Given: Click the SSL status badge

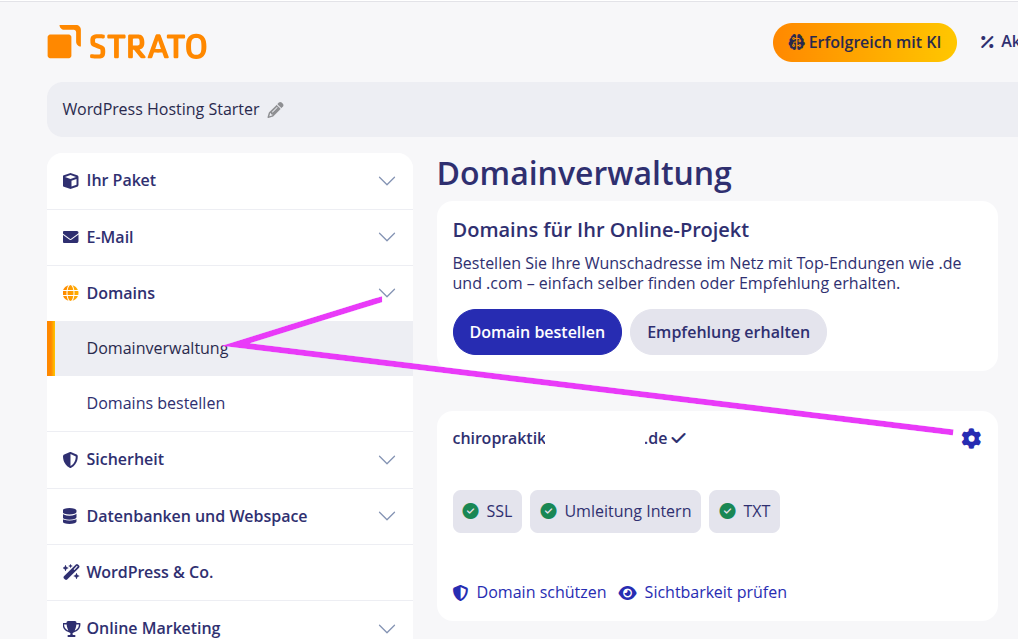Looking at the screenshot, I should 487,511.
